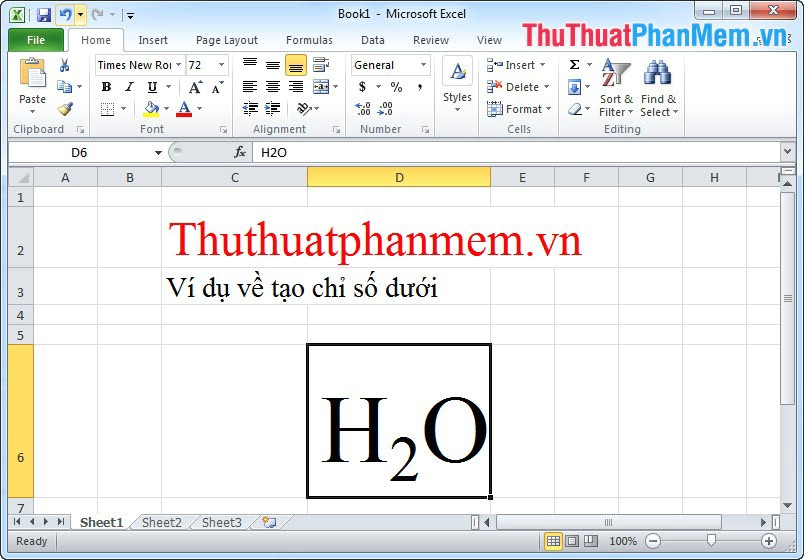Switch to the Review tab

(431, 40)
